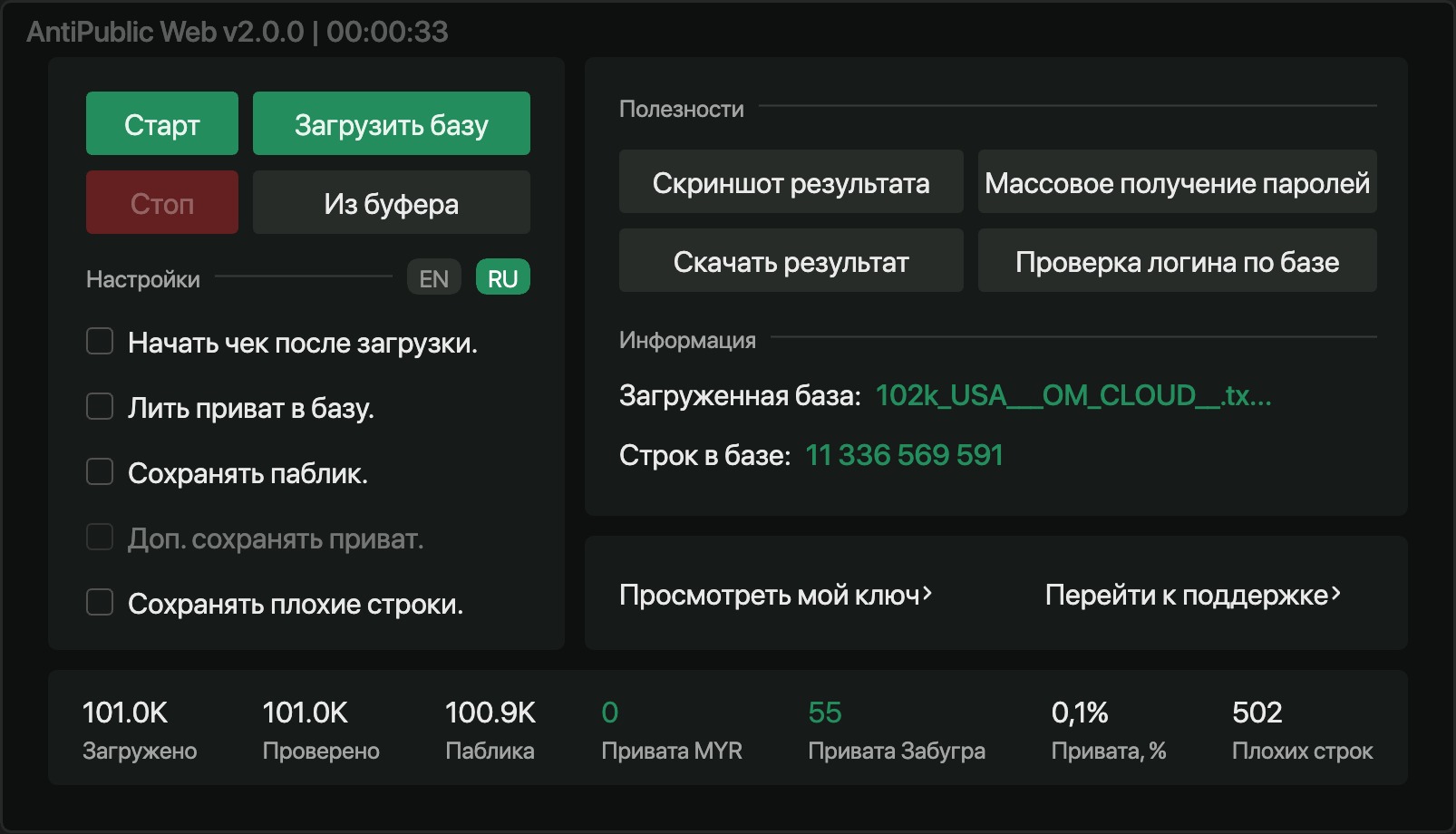Enable the Сохранять плохие строки checkbox
The width and height of the screenshot is (1456, 834).
[x=100, y=603]
